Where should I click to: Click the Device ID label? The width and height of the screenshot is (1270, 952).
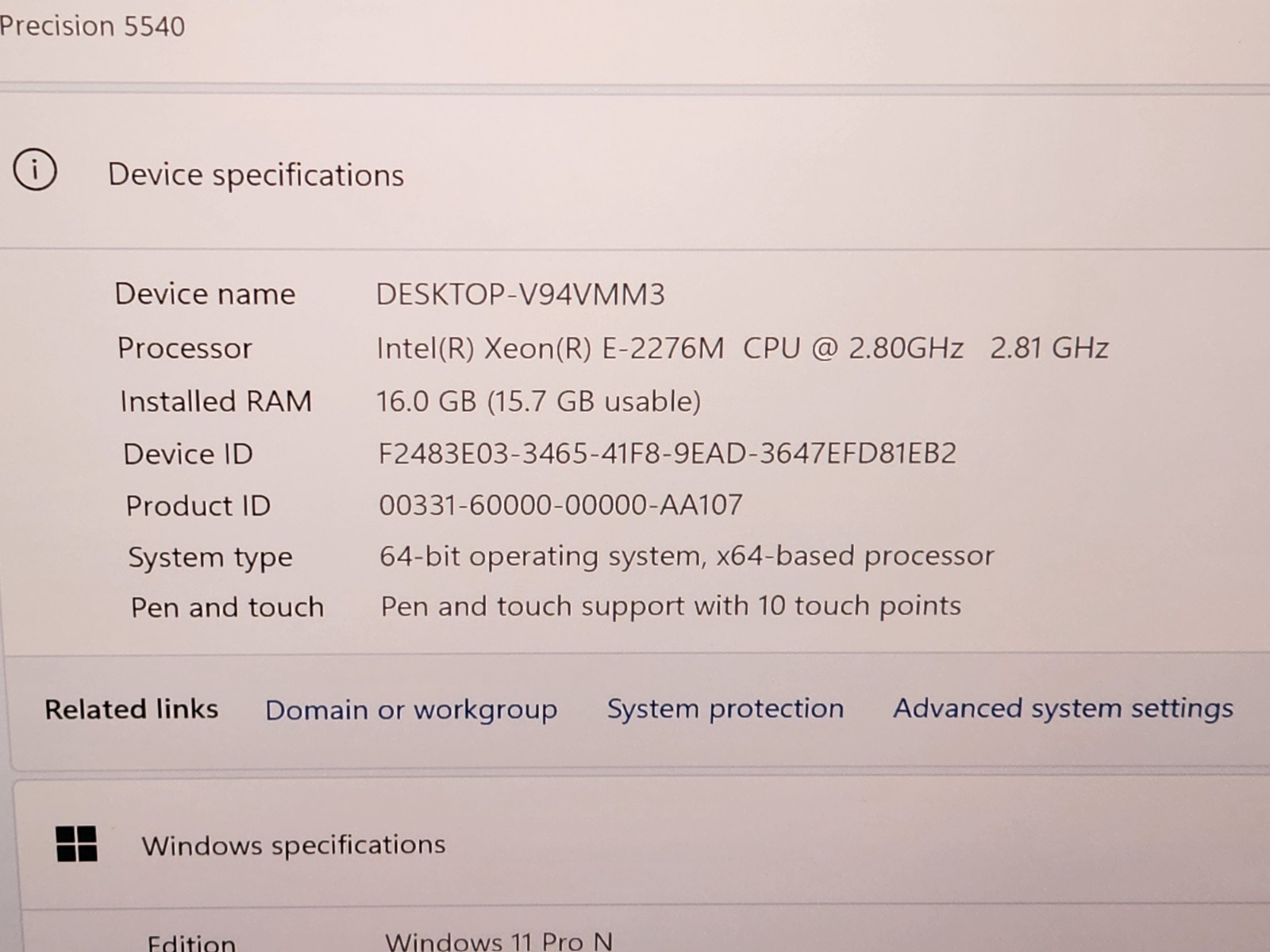coord(188,454)
